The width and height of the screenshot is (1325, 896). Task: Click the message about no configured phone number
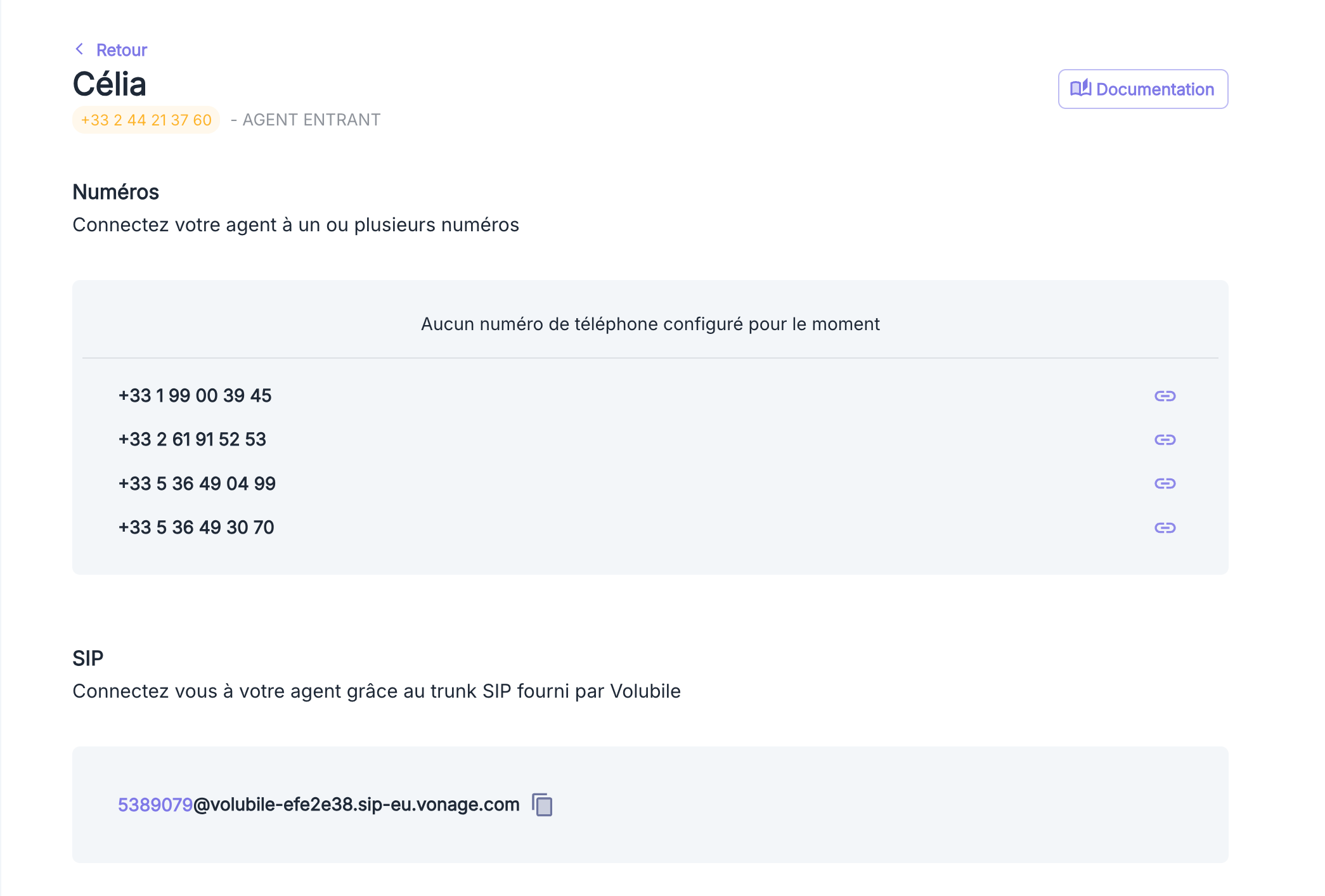[x=650, y=323]
